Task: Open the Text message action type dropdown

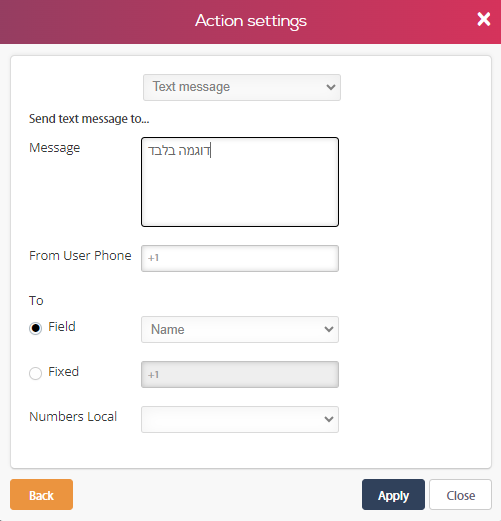Action: 242,87
